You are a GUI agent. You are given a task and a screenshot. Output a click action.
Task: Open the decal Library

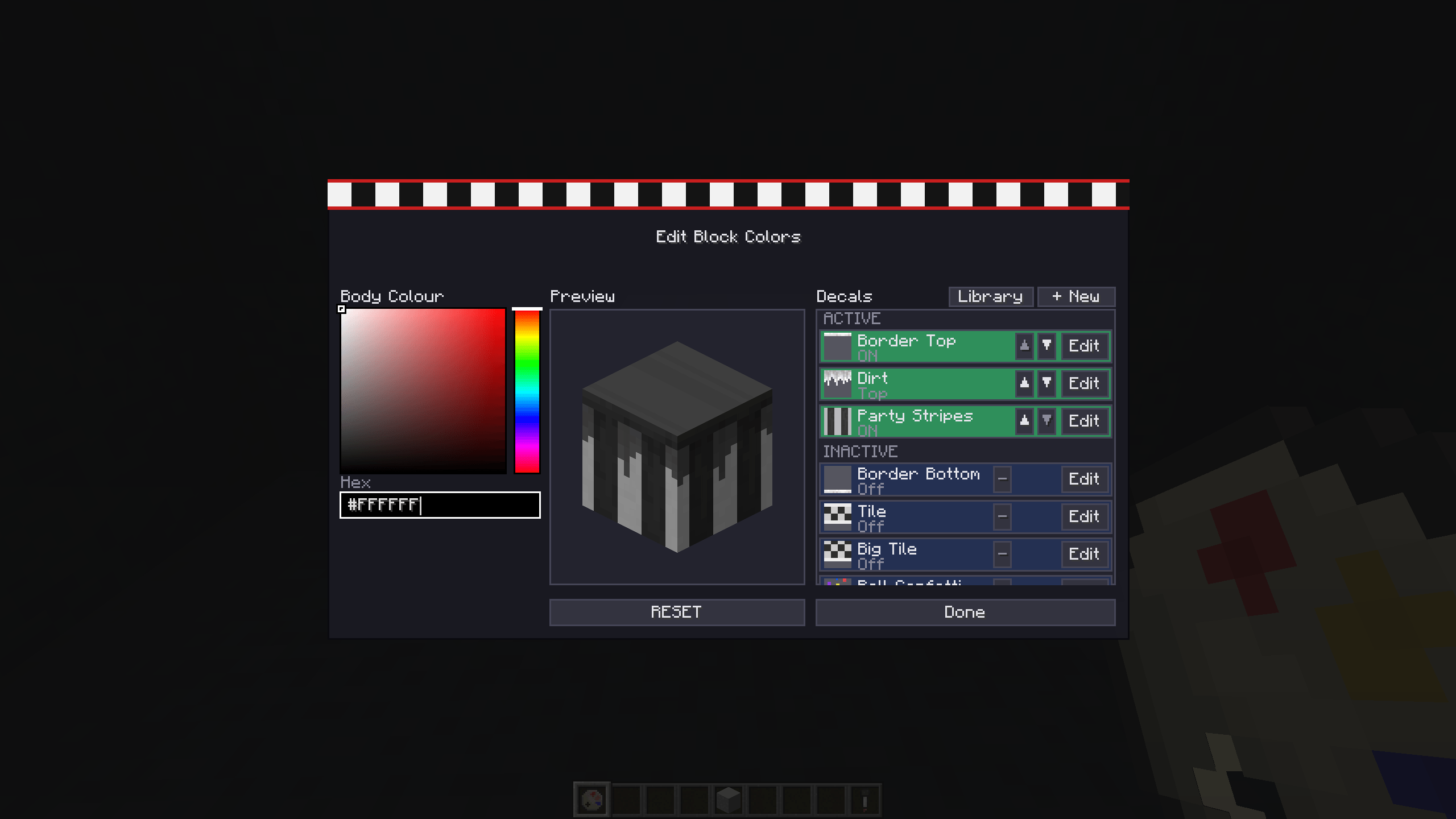(x=991, y=296)
